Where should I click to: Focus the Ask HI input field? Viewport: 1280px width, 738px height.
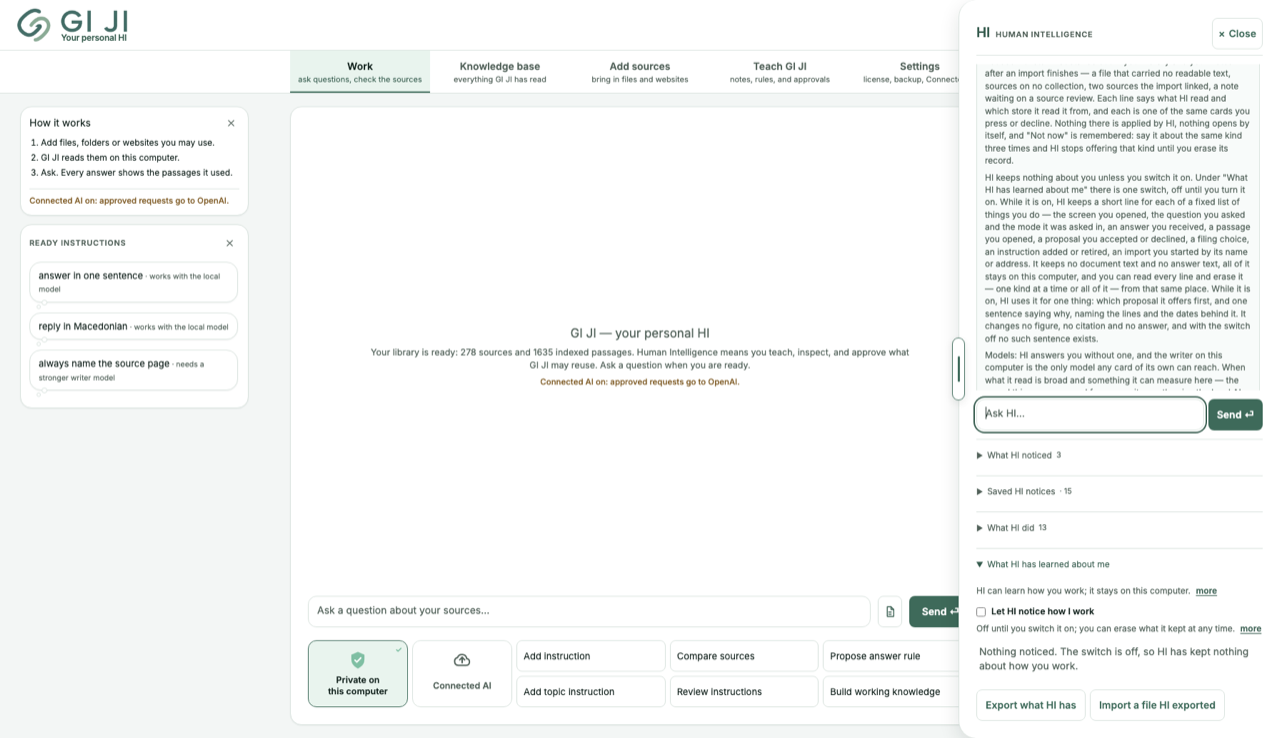[1090, 414]
